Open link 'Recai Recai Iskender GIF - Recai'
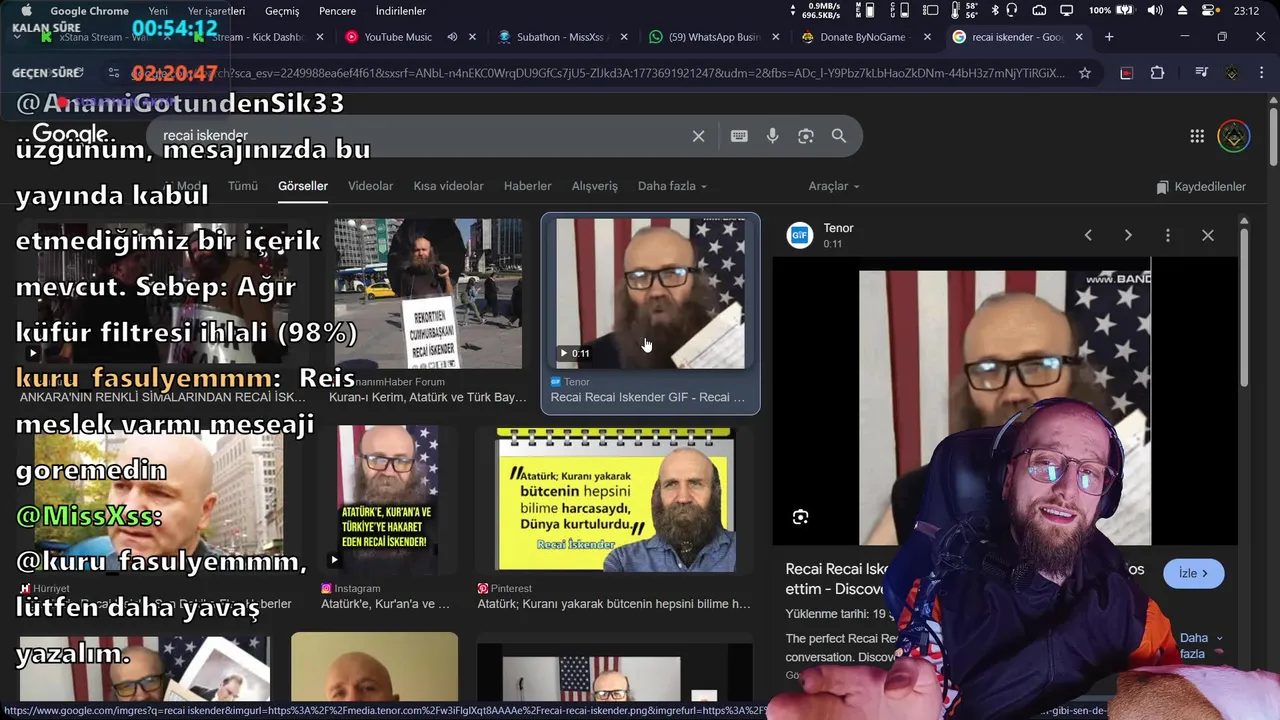Screen dimensions: 1280x720 click(648, 397)
